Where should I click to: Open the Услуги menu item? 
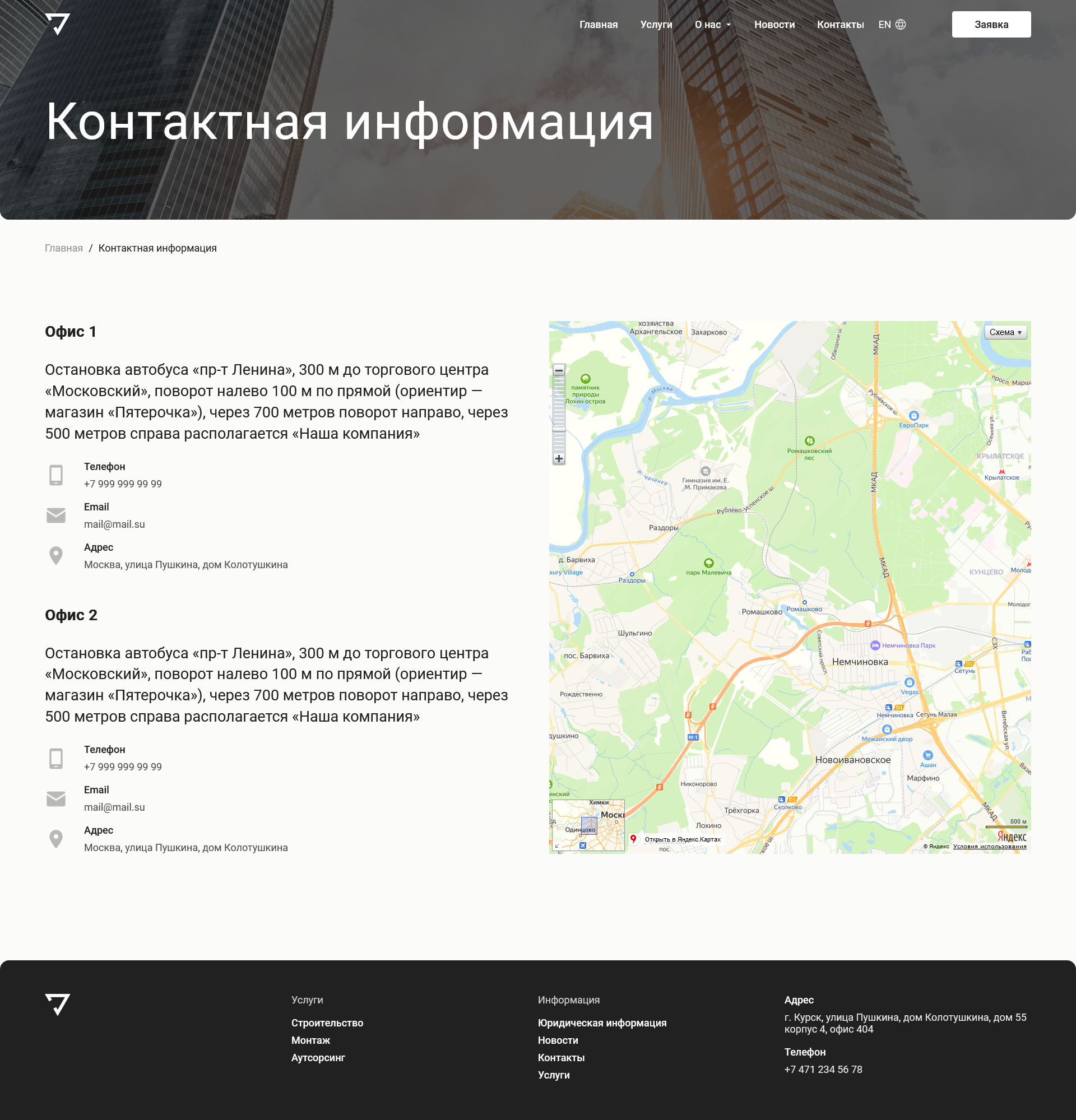(x=656, y=25)
